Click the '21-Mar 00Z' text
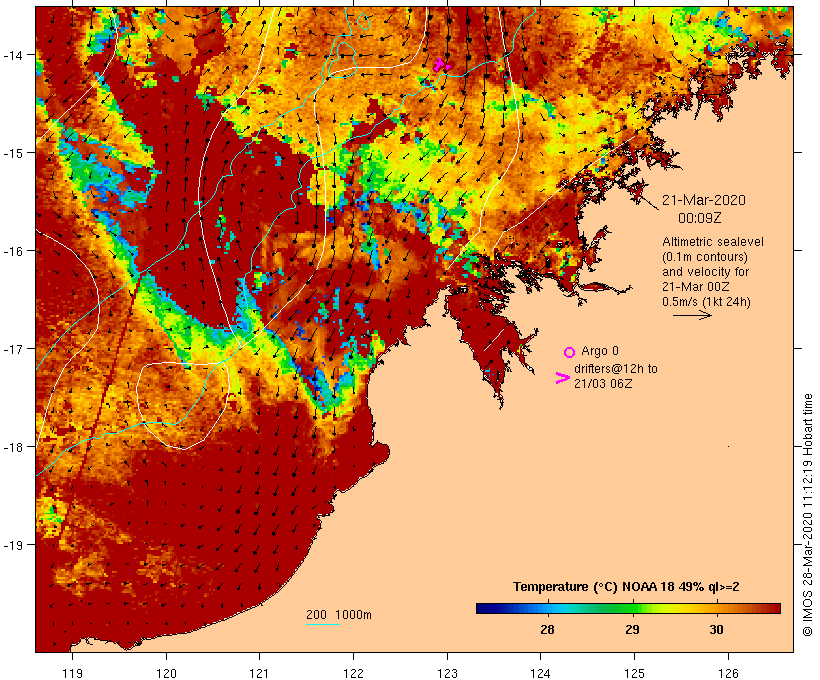Screen dimensions: 820x680 tap(696, 287)
